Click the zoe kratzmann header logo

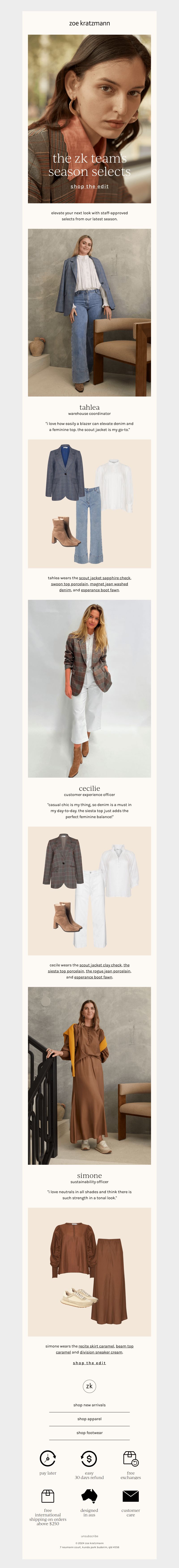point(89,23)
